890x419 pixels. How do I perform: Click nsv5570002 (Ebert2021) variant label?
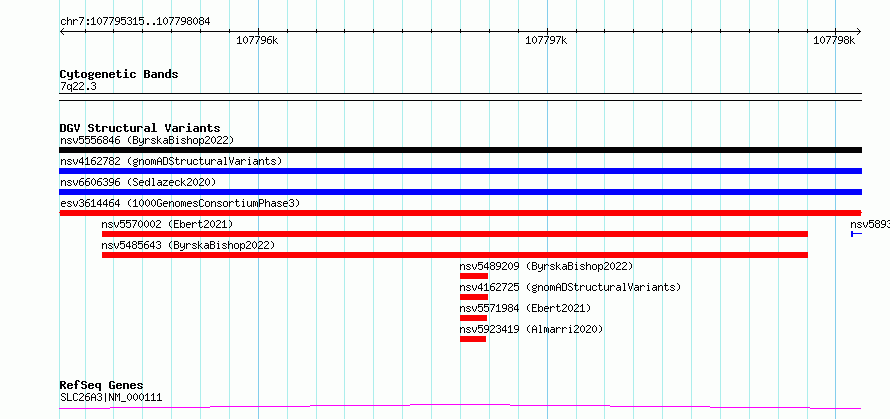point(167,224)
